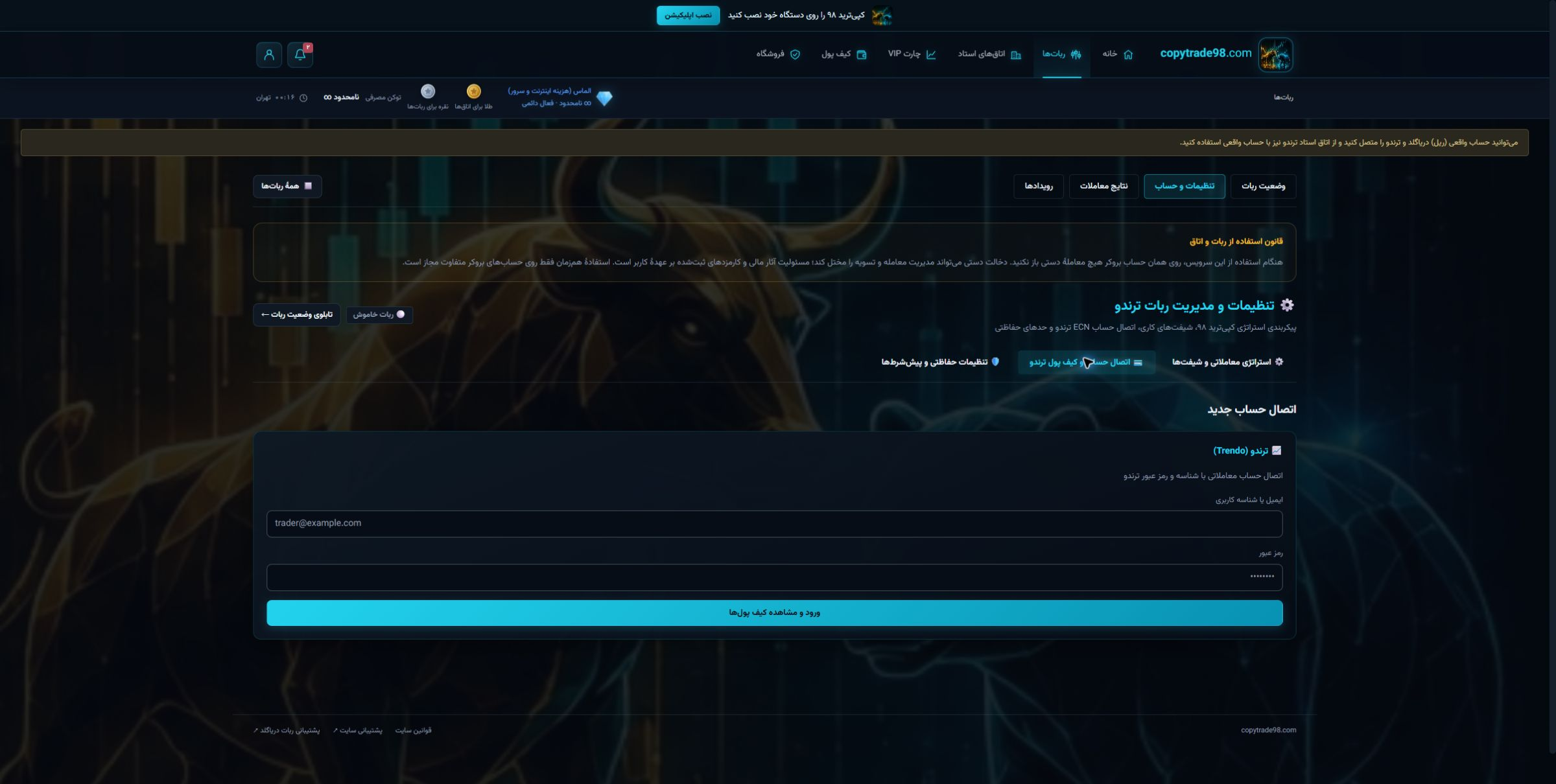1556x784 pixels.
Task: Select اتصال حساب و کیف پول ترندو sub-tab
Action: click(x=1087, y=362)
